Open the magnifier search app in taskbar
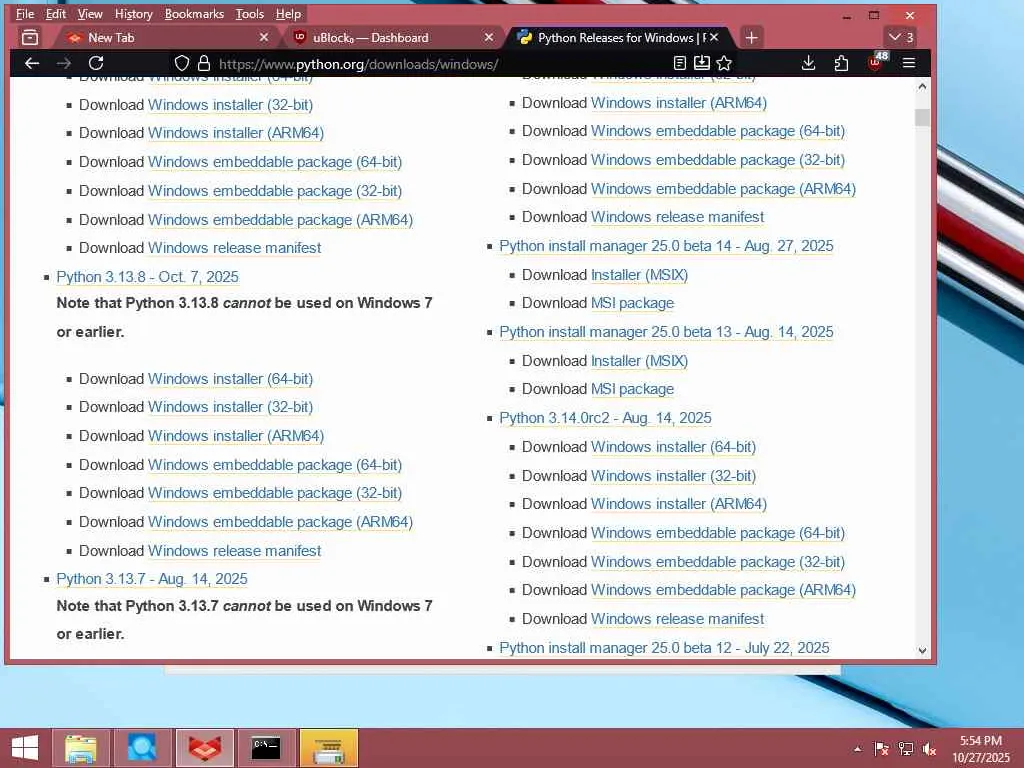This screenshot has width=1024, height=768. [x=142, y=748]
